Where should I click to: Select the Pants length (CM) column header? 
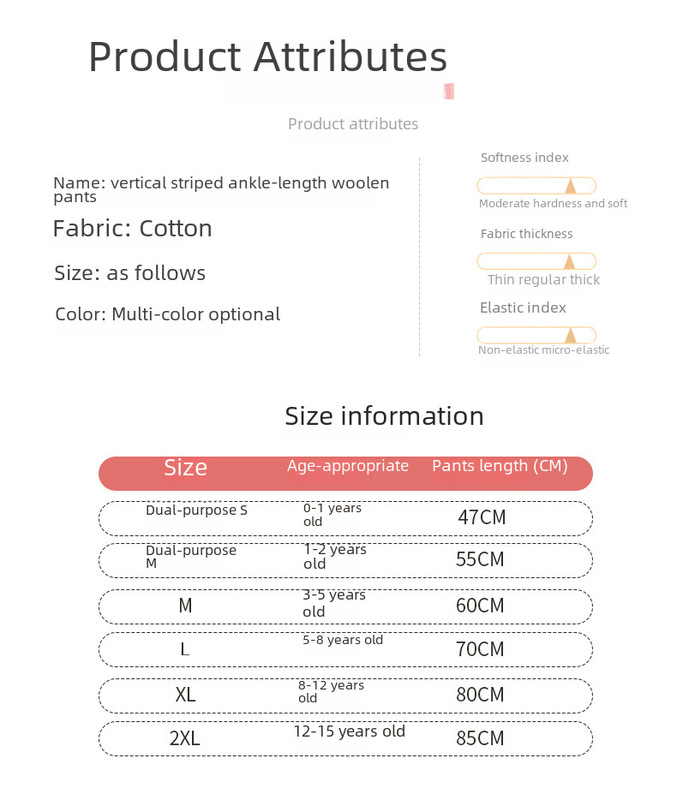[500, 466]
